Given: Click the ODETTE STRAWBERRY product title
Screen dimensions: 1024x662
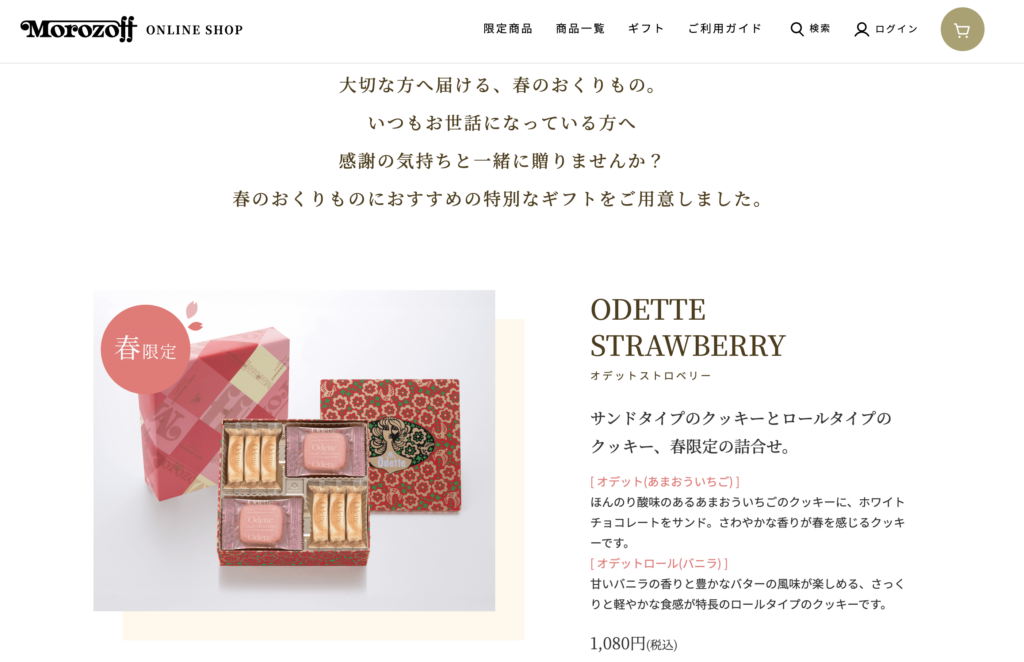Looking at the screenshot, I should (688, 328).
